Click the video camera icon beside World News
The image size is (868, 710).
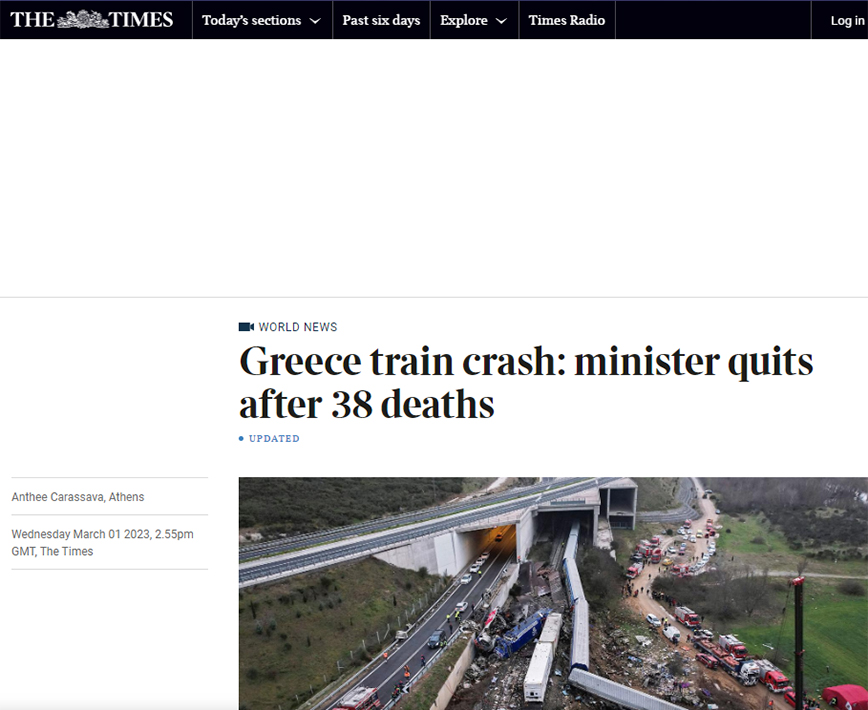[246, 327]
